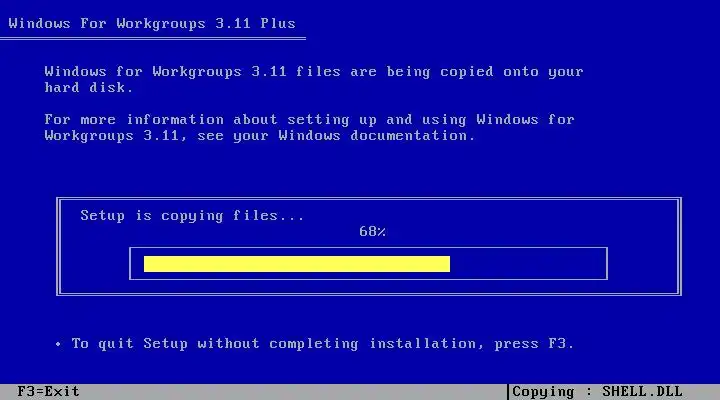Click the 'To quit Setup' instruction line
Image resolution: width=720 pixels, height=400 pixels.
[322, 344]
